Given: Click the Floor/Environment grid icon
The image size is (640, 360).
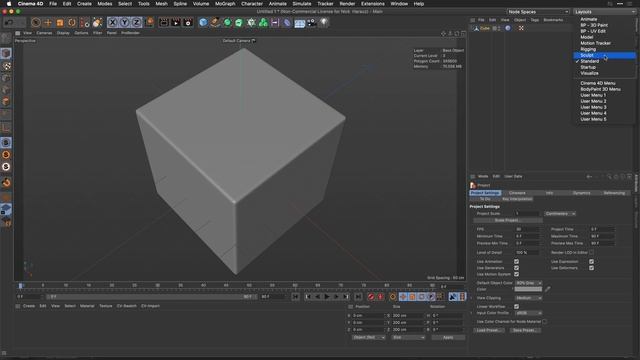Looking at the screenshot, I should (300, 23).
